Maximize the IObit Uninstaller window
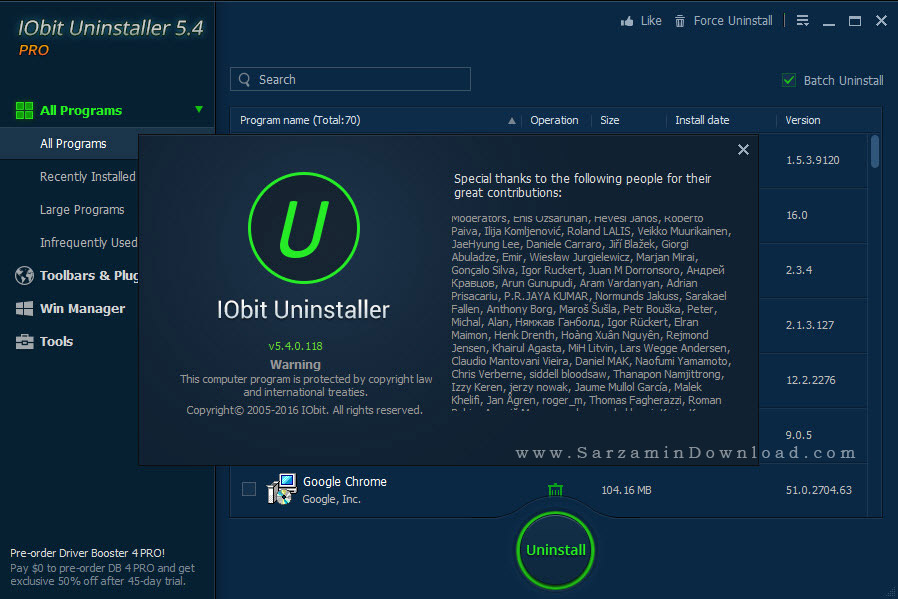The width and height of the screenshot is (898, 599). [854, 21]
